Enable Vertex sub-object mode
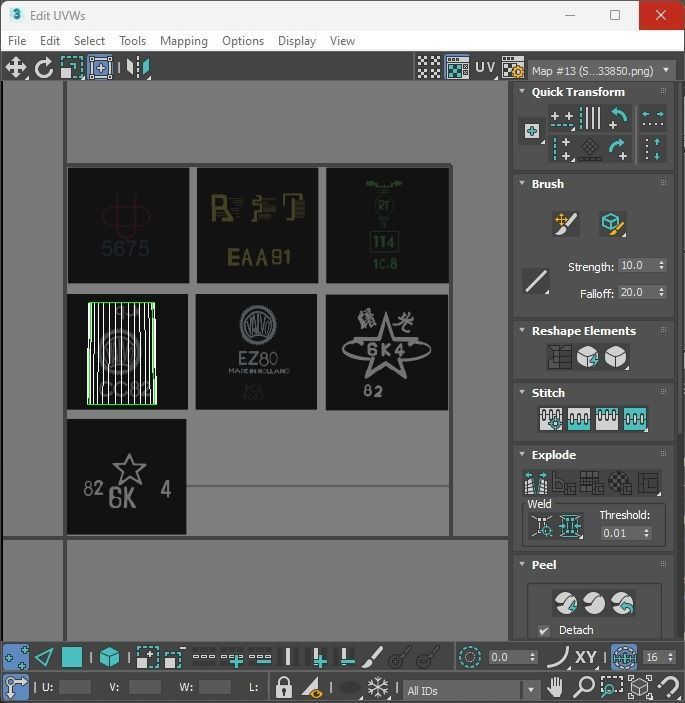Screen dimensions: 685x703 click(x=16, y=658)
